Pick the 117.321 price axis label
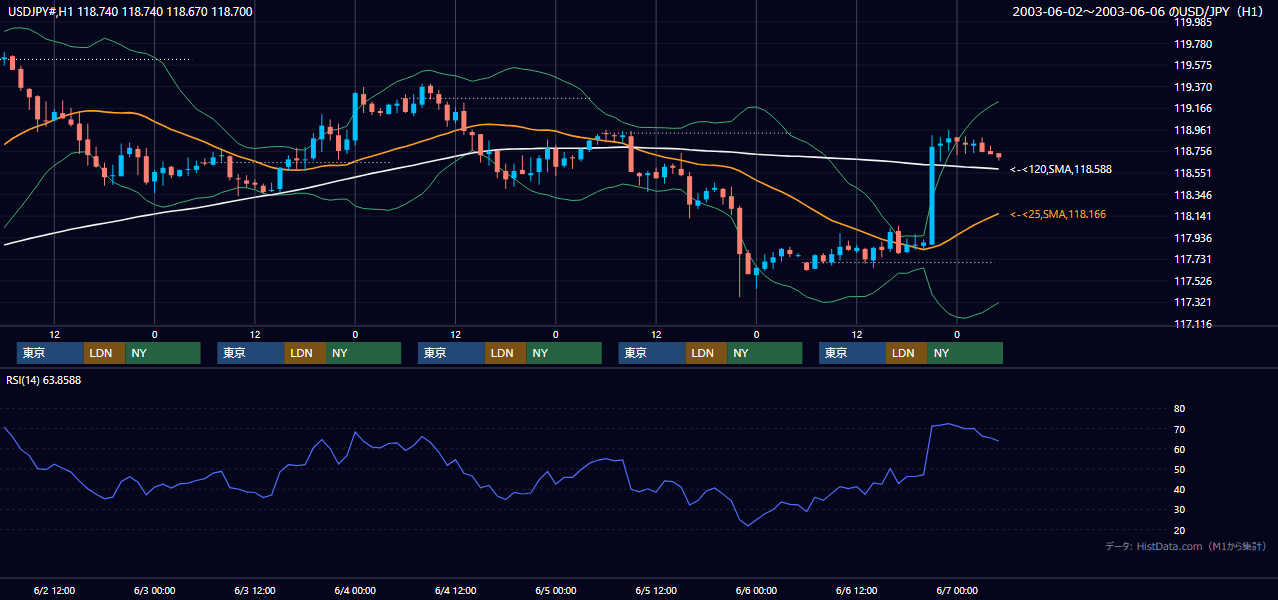 [1193, 302]
